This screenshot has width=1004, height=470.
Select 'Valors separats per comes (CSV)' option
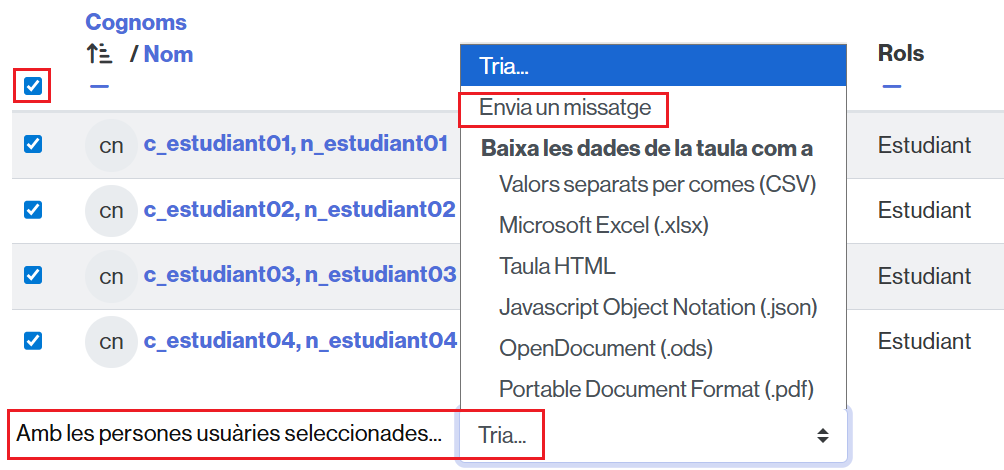point(657,185)
